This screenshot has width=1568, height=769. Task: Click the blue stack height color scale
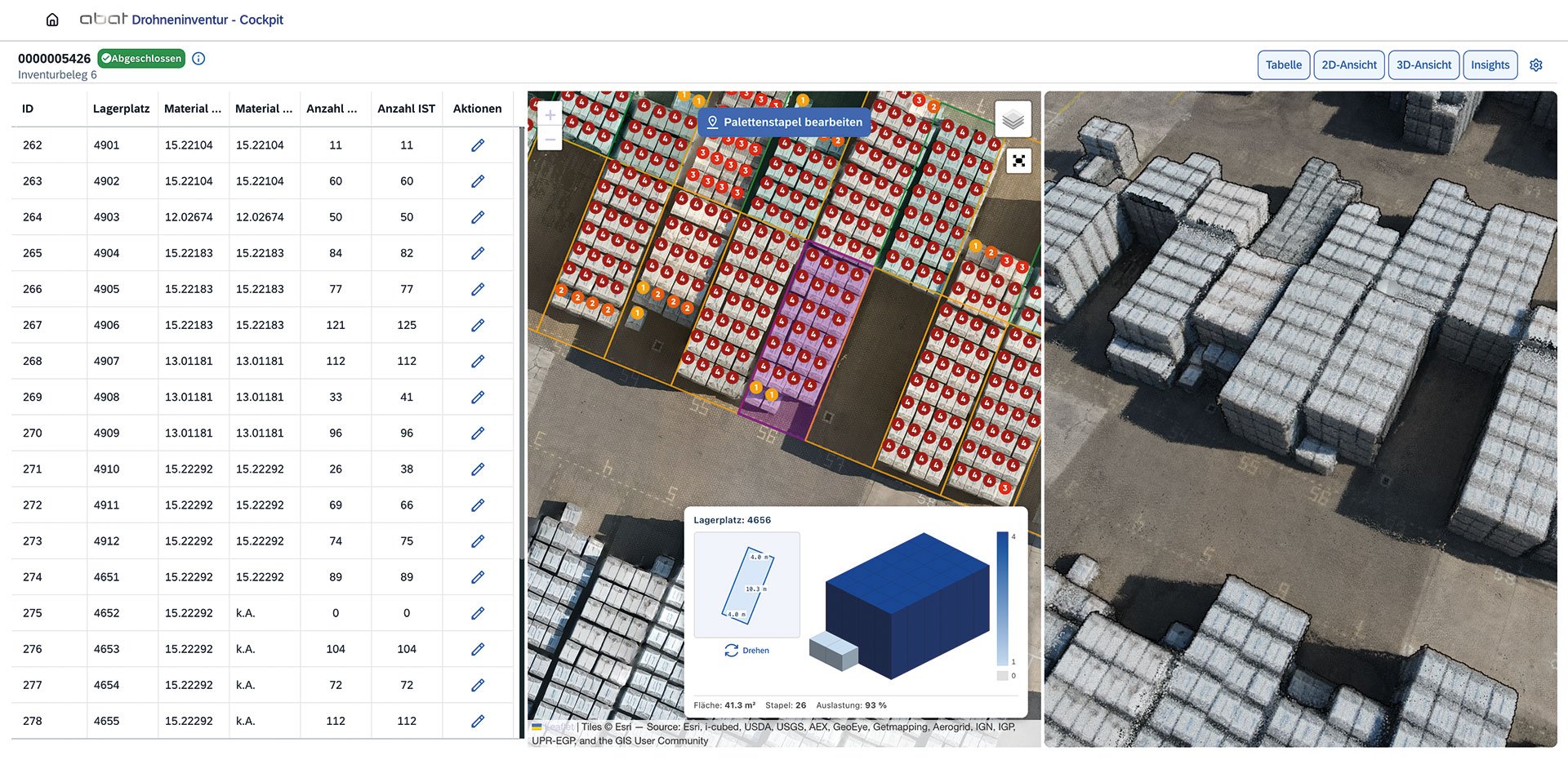click(x=1002, y=598)
